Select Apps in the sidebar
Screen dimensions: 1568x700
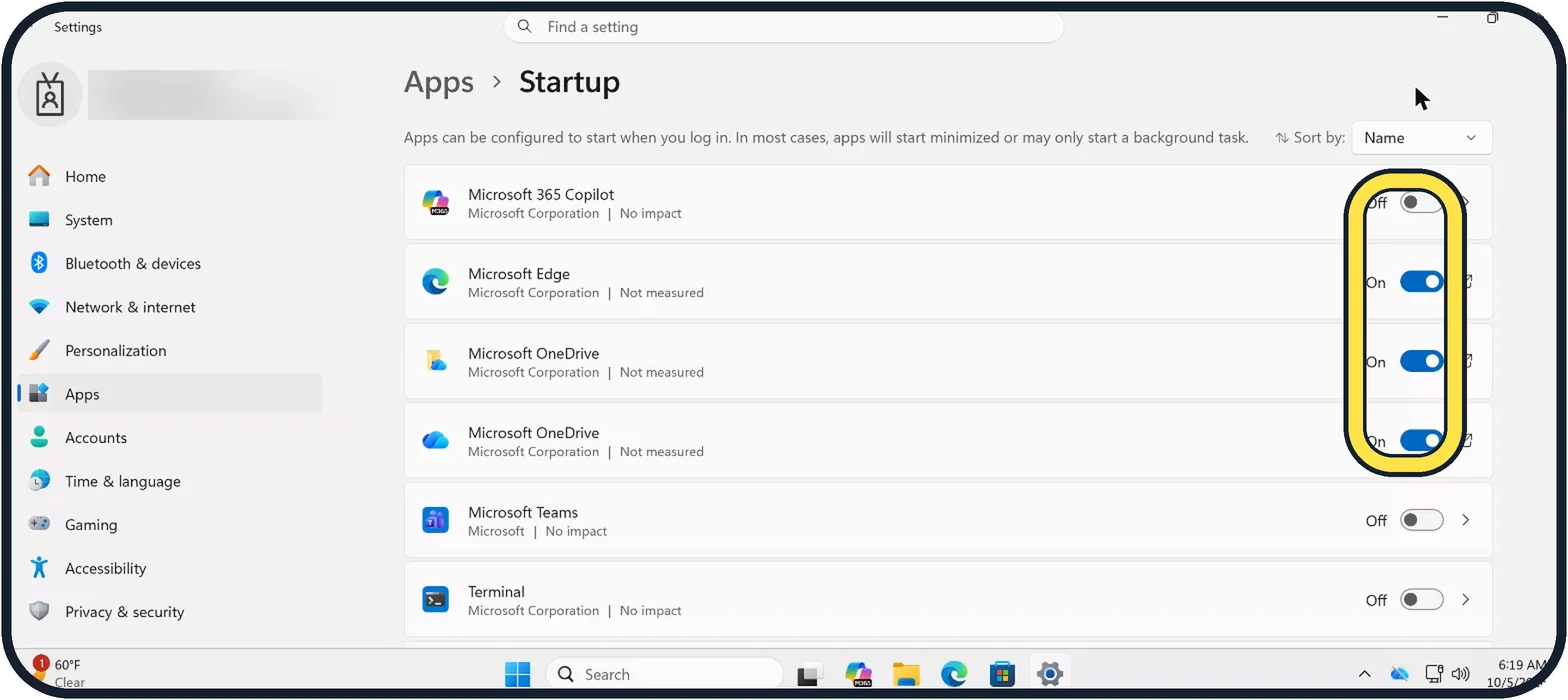pyautogui.click(x=170, y=394)
